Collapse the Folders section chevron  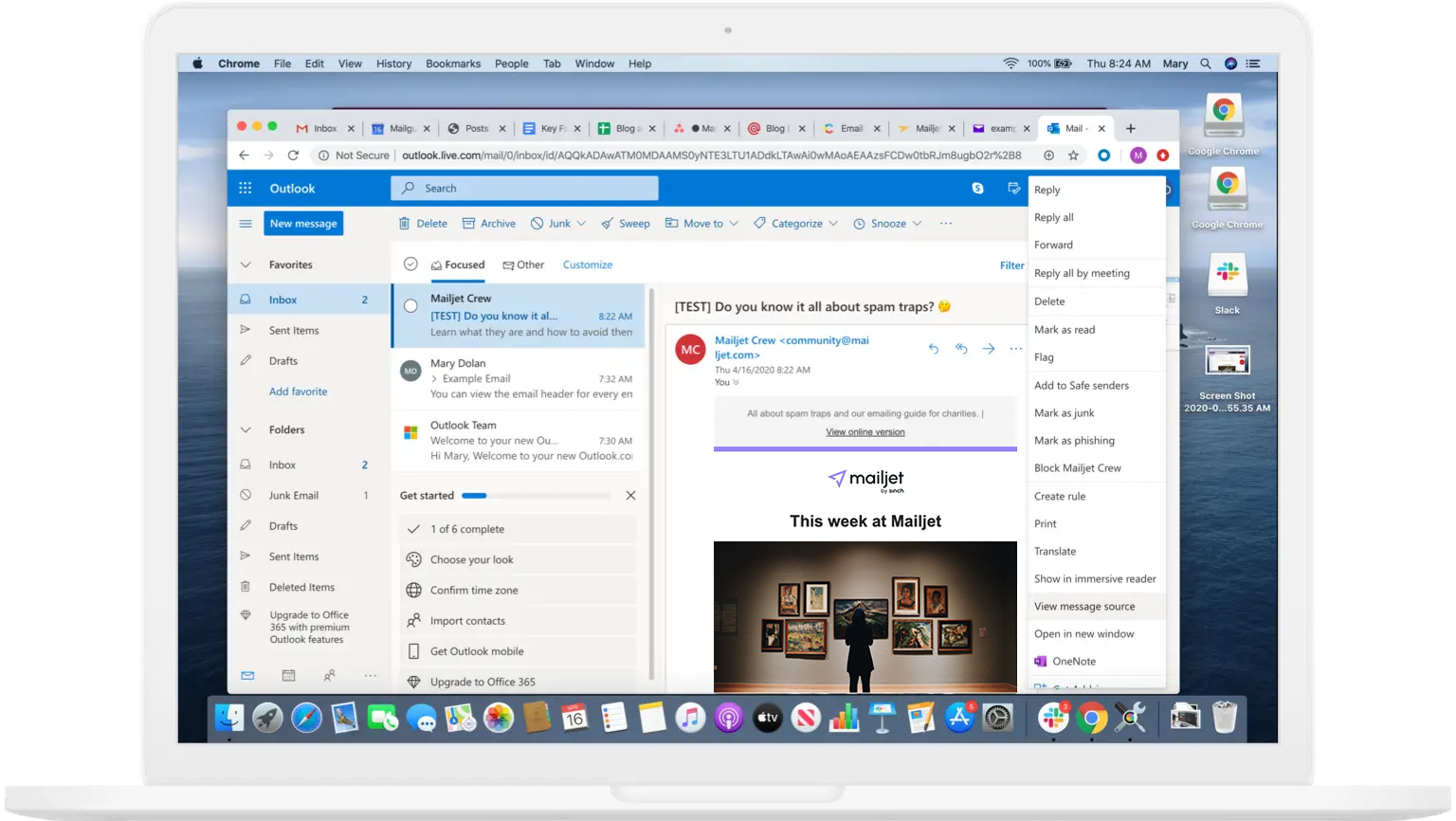(x=246, y=429)
